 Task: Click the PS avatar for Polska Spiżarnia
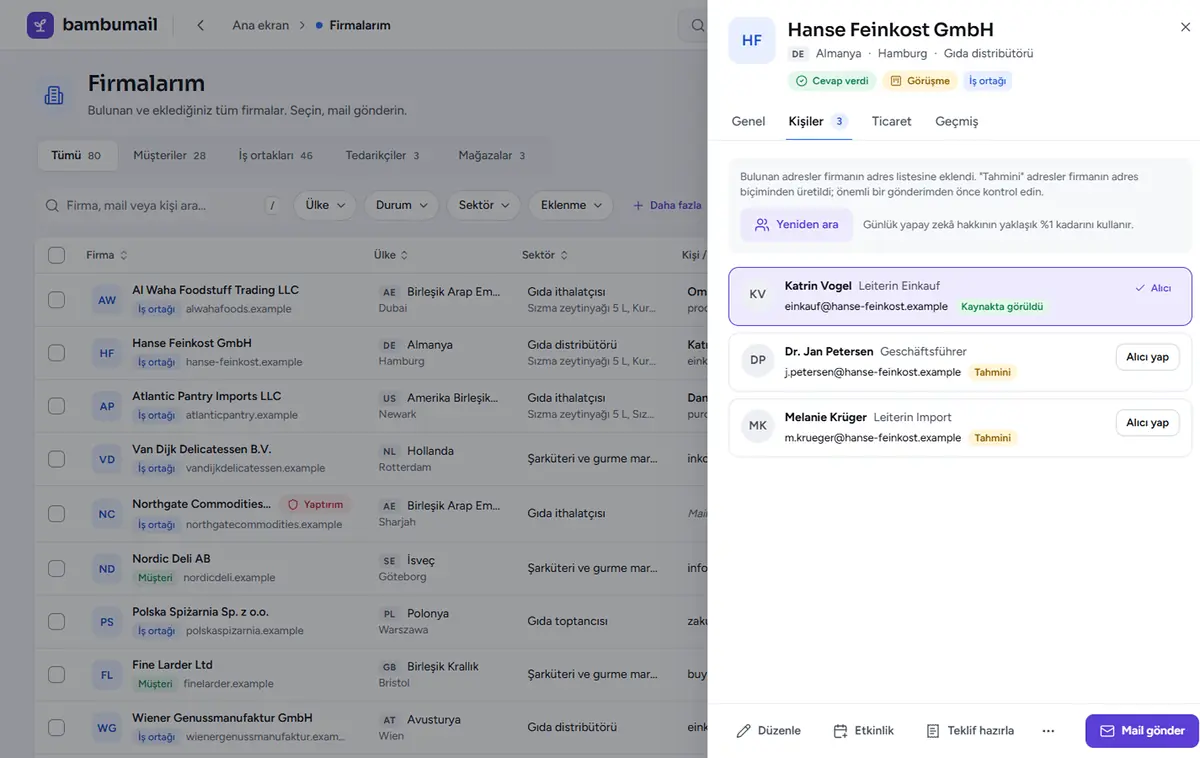tap(107, 622)
